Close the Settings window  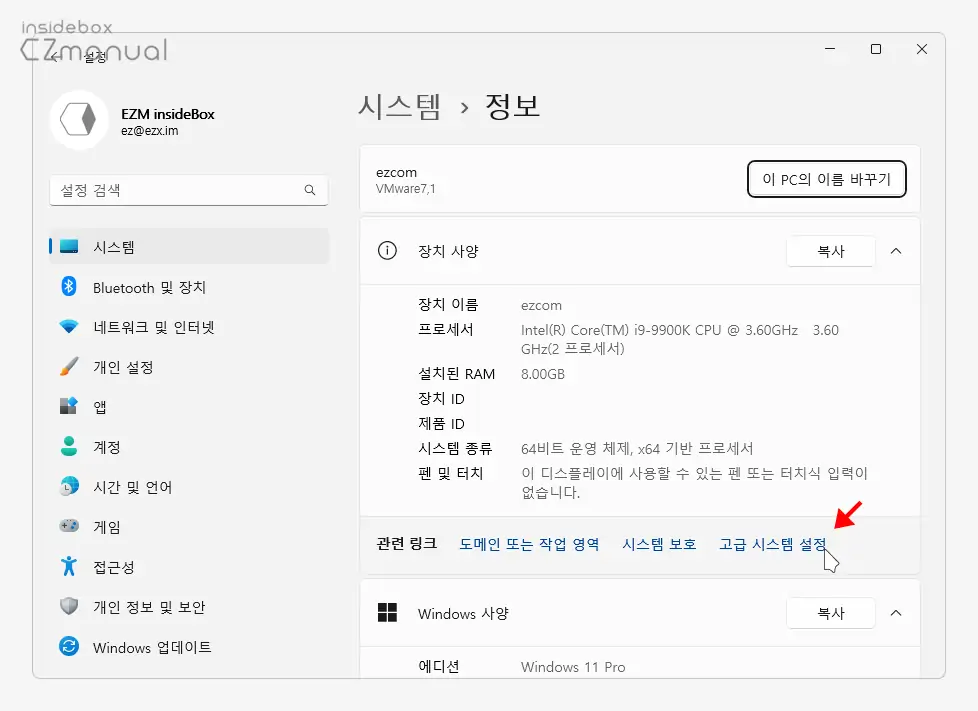point(922,49)
